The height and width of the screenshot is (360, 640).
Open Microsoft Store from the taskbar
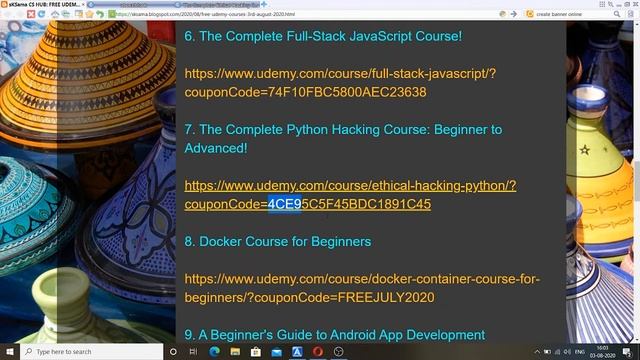coord(256,351)
